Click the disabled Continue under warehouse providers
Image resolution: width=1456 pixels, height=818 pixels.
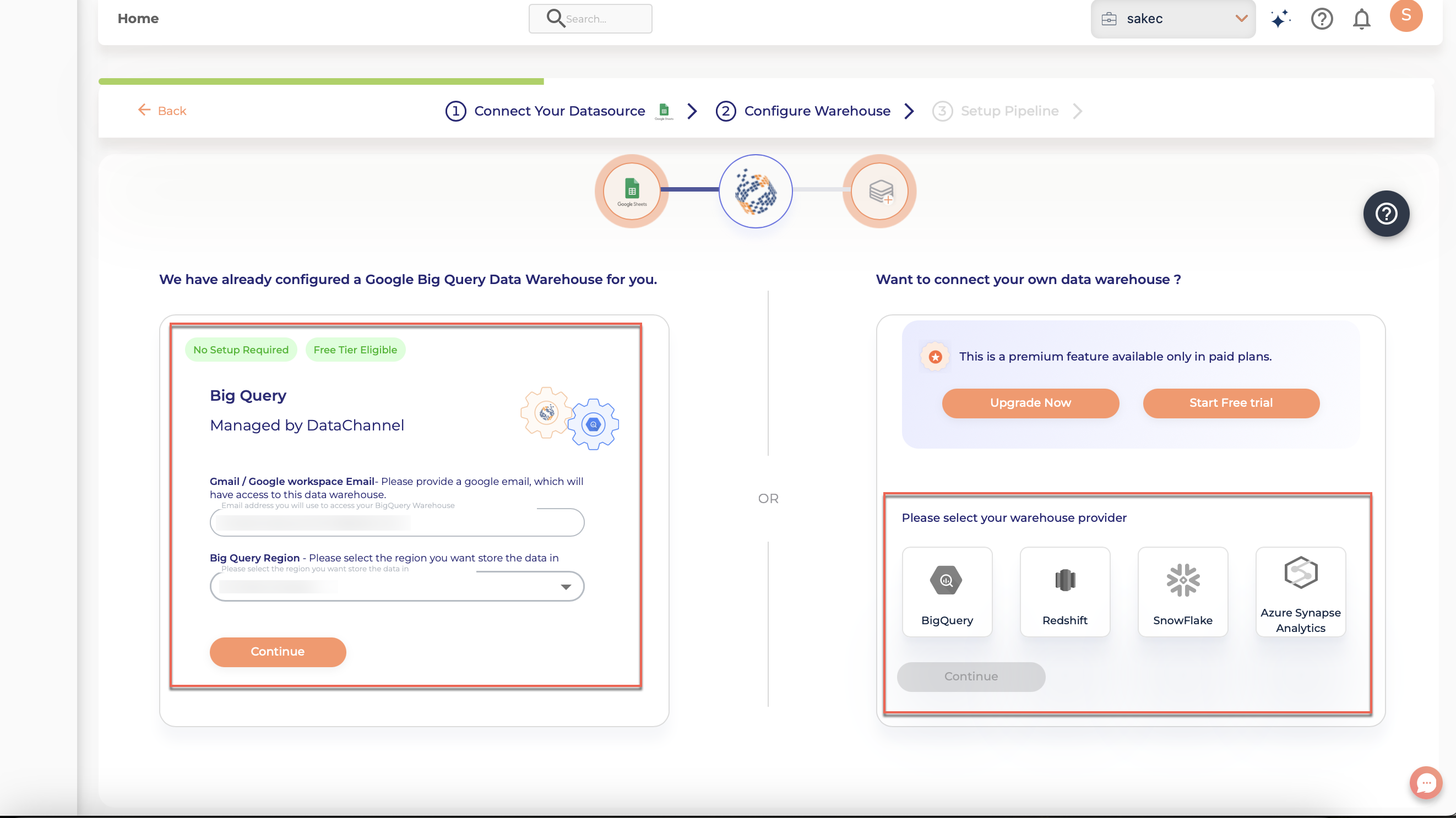click(x=970, y=677)
